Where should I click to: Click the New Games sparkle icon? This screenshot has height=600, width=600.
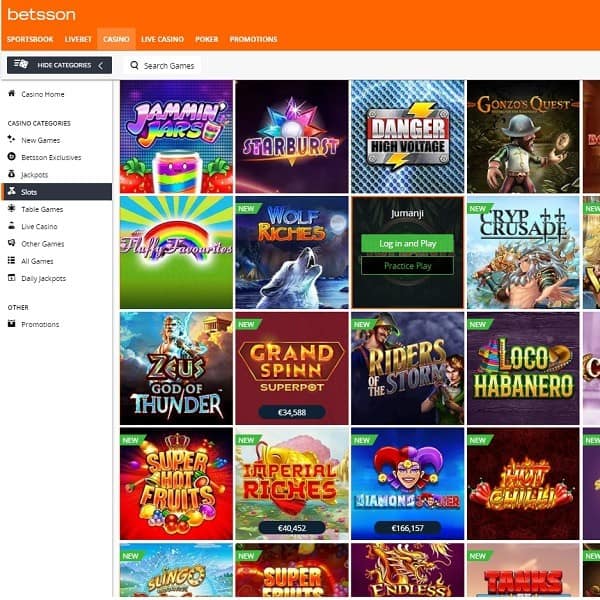(11, 139)
